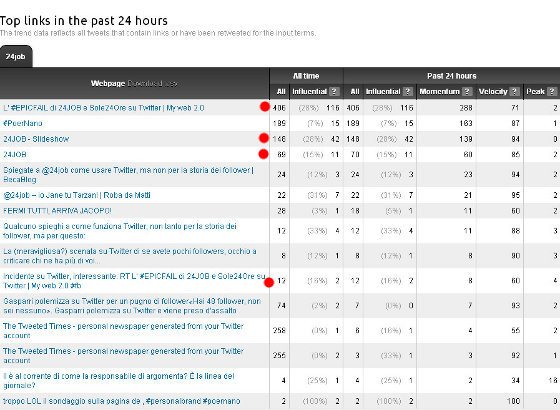Show the Velocity help question mark
Image resolution: width=560 pixels, height=410 pixels.
(x=514, y=91)
